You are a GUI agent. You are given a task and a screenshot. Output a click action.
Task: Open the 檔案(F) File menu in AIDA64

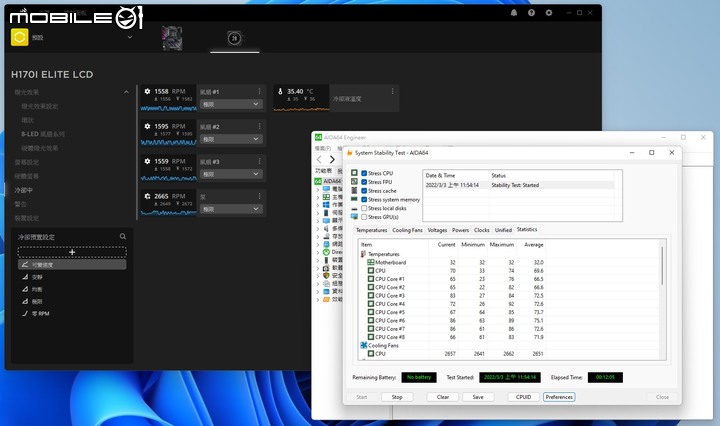[323, 148]
